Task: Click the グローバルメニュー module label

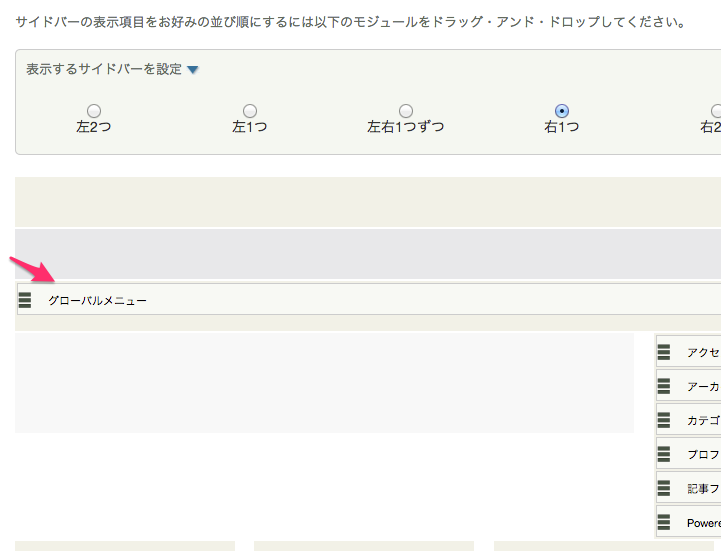Action: click(97, 300)
